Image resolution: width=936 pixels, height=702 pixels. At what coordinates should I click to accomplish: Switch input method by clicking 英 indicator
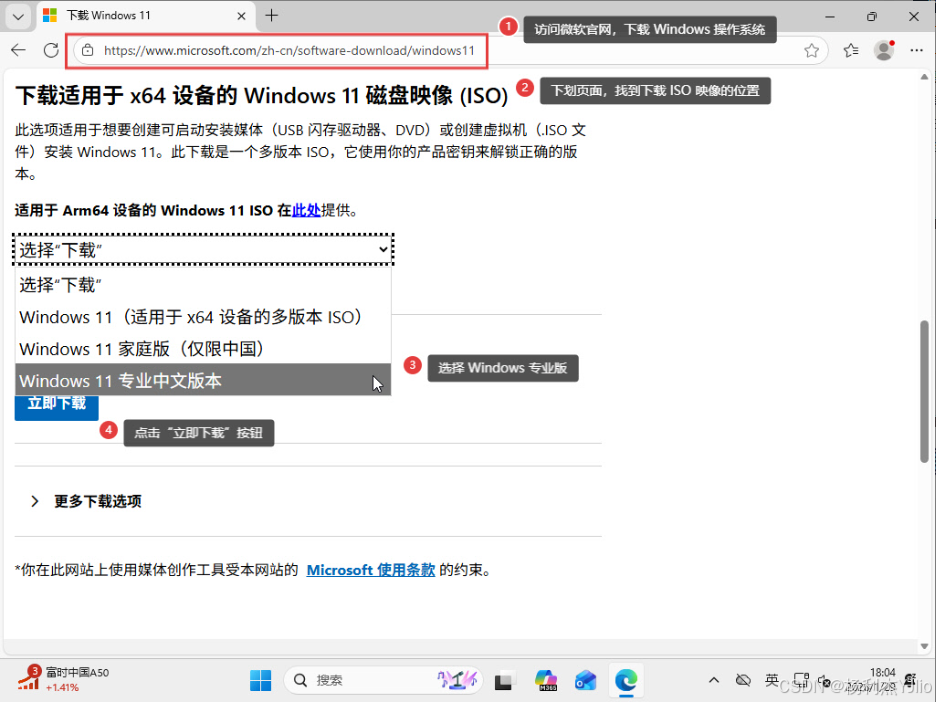pos(772,680)
